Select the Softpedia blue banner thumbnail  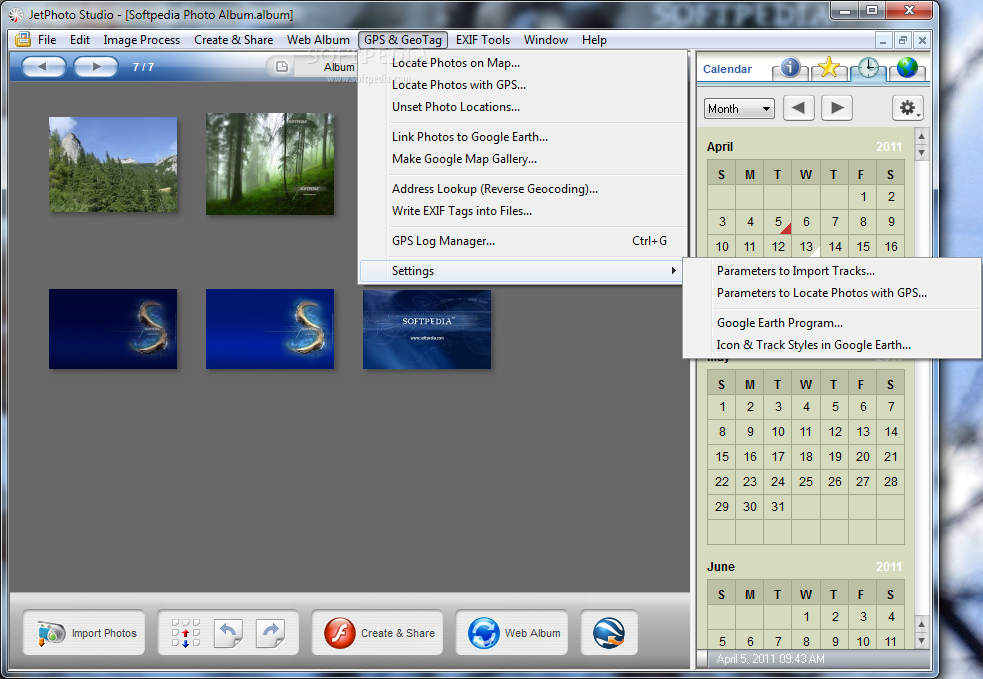(x=427, y=329)
